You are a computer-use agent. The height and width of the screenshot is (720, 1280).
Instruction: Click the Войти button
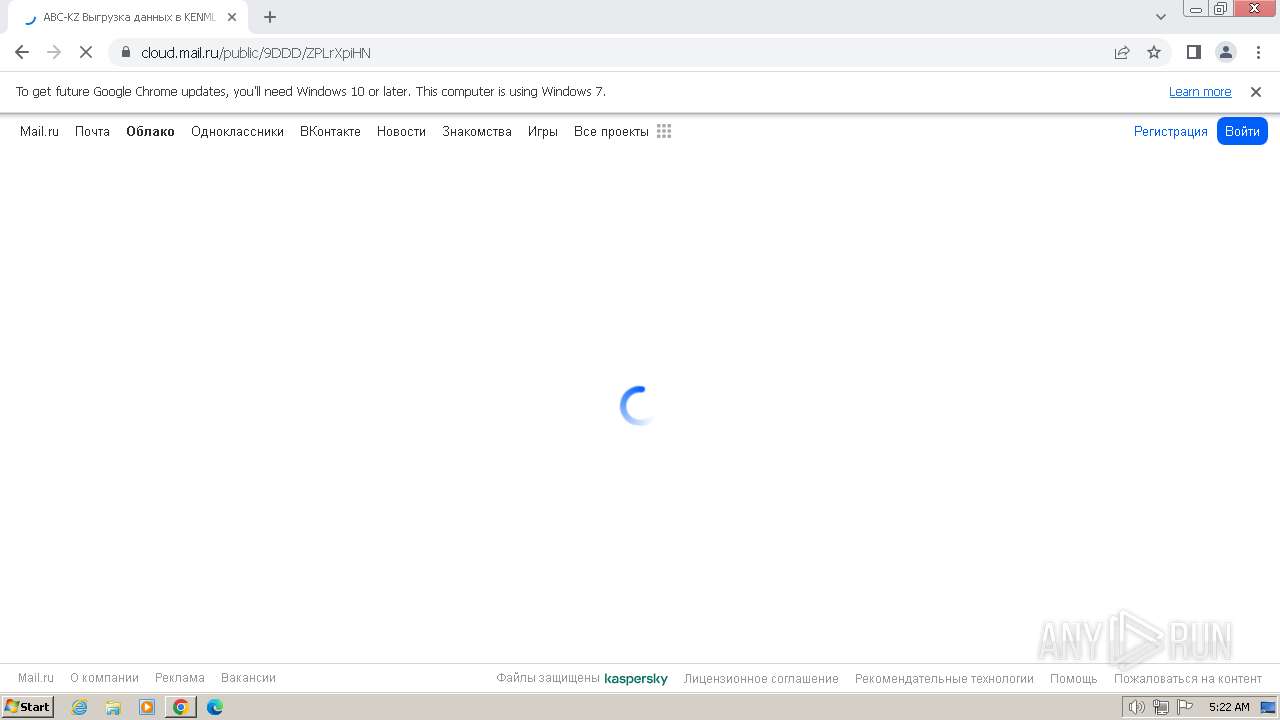pos(1242,131)
